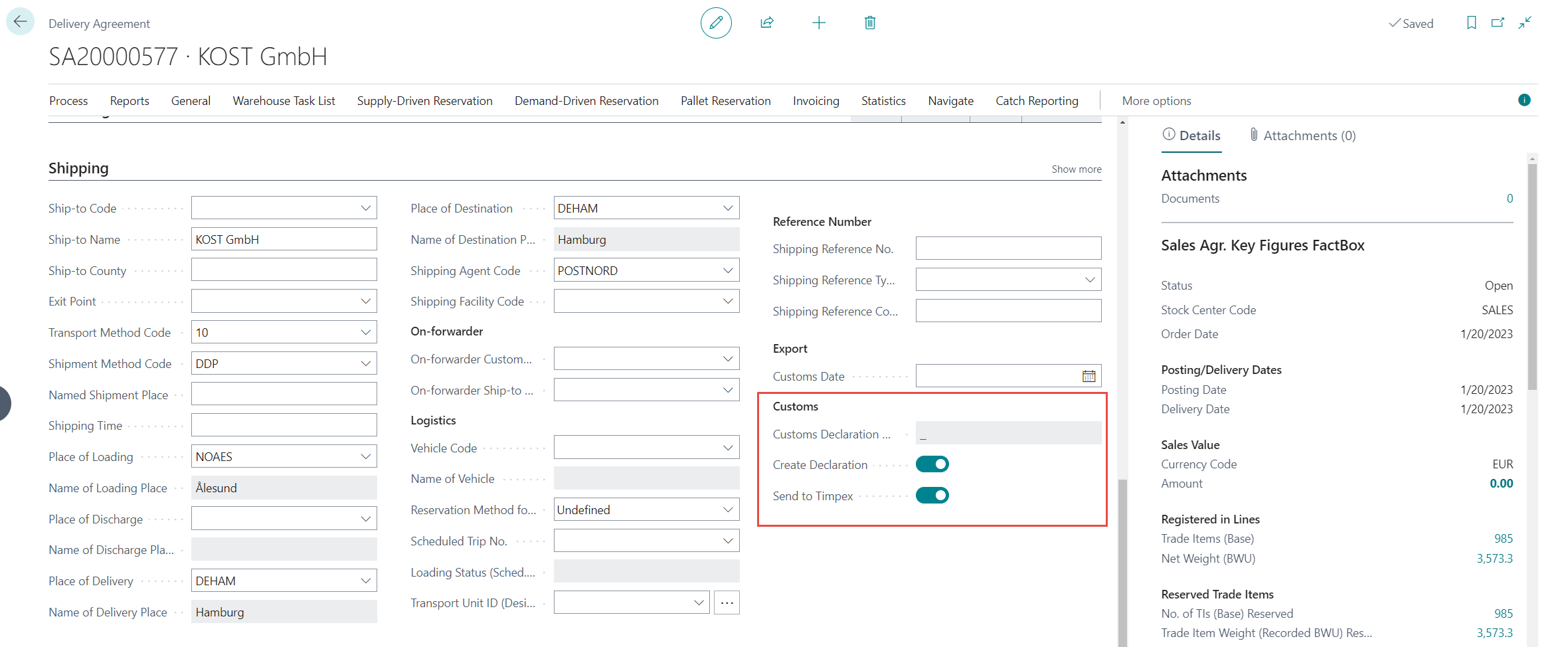
Task: Click the pencil edit icon
Action: tap(715, 23)
